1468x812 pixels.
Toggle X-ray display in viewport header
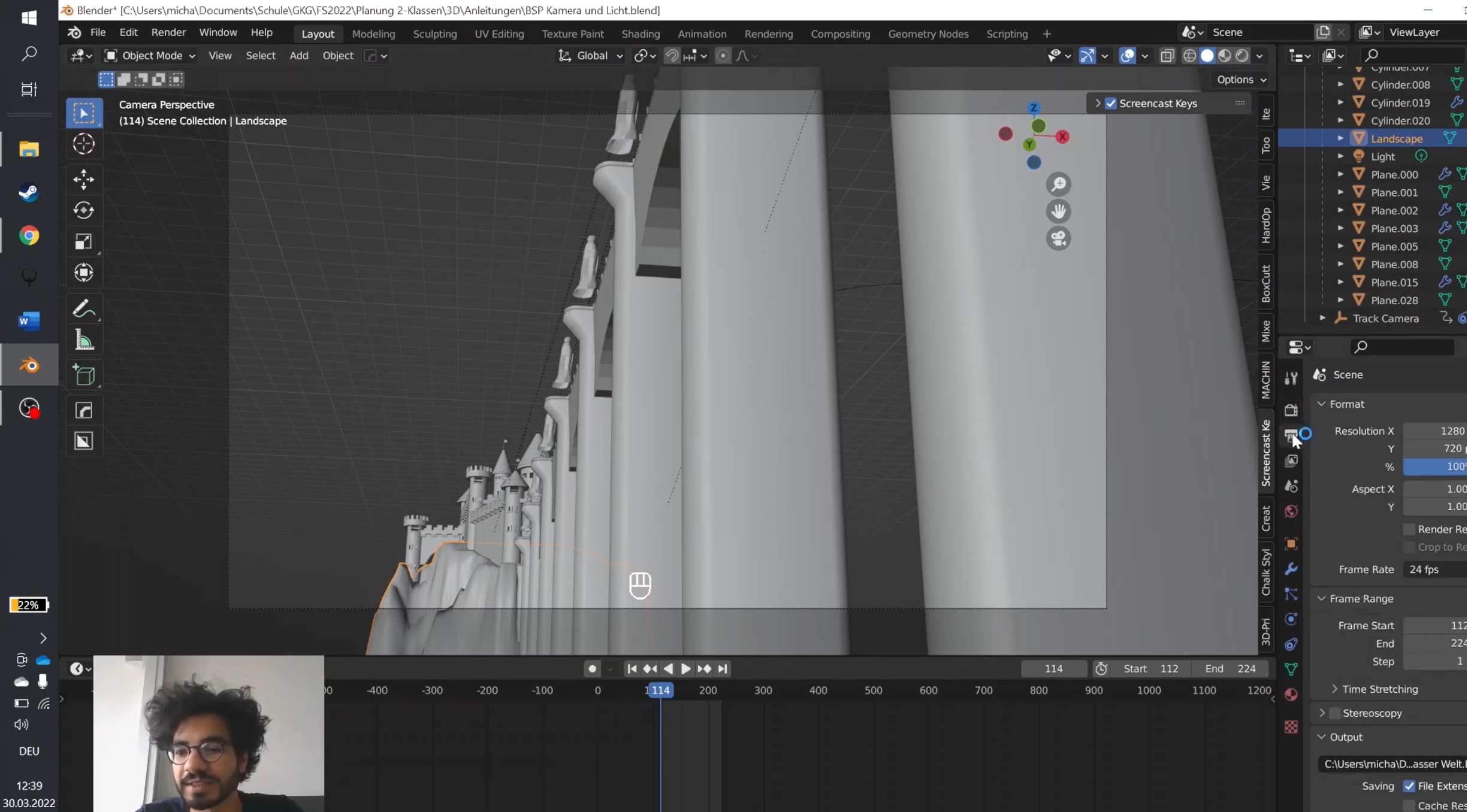pos(1167,56)
